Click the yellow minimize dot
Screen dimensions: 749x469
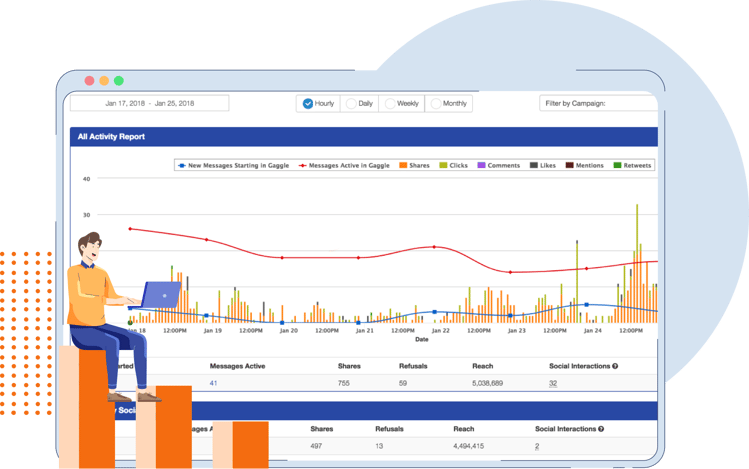click(x=104, y=81)
